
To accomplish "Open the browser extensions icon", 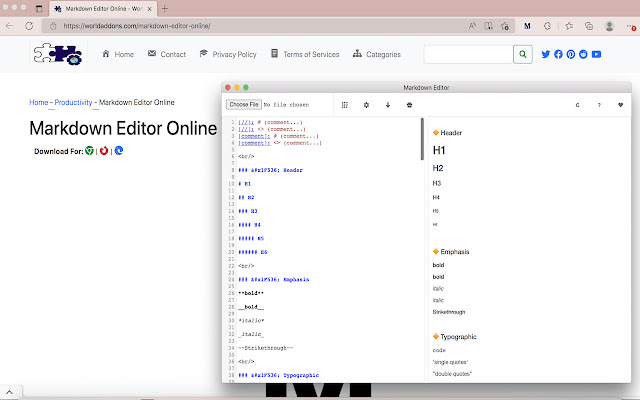I will 547,26.
